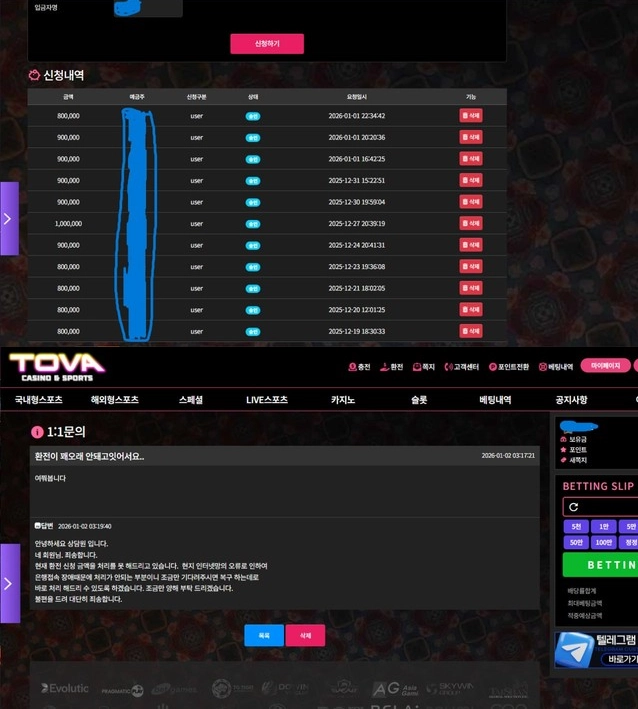
Task: Click the 마이페이지 my page button
Action: 605,366
